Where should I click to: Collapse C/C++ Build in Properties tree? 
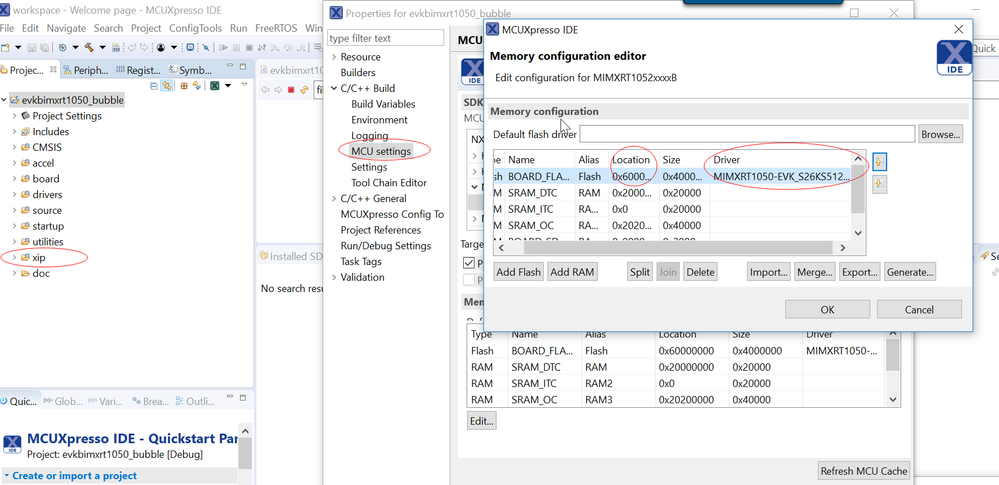[x=333, y=89]
